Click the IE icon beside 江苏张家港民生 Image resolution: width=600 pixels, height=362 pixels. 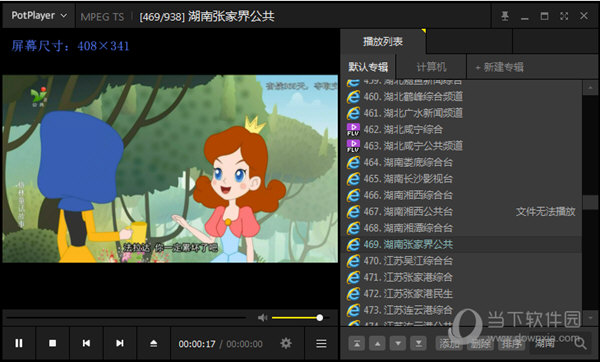(x=353, y=294)
